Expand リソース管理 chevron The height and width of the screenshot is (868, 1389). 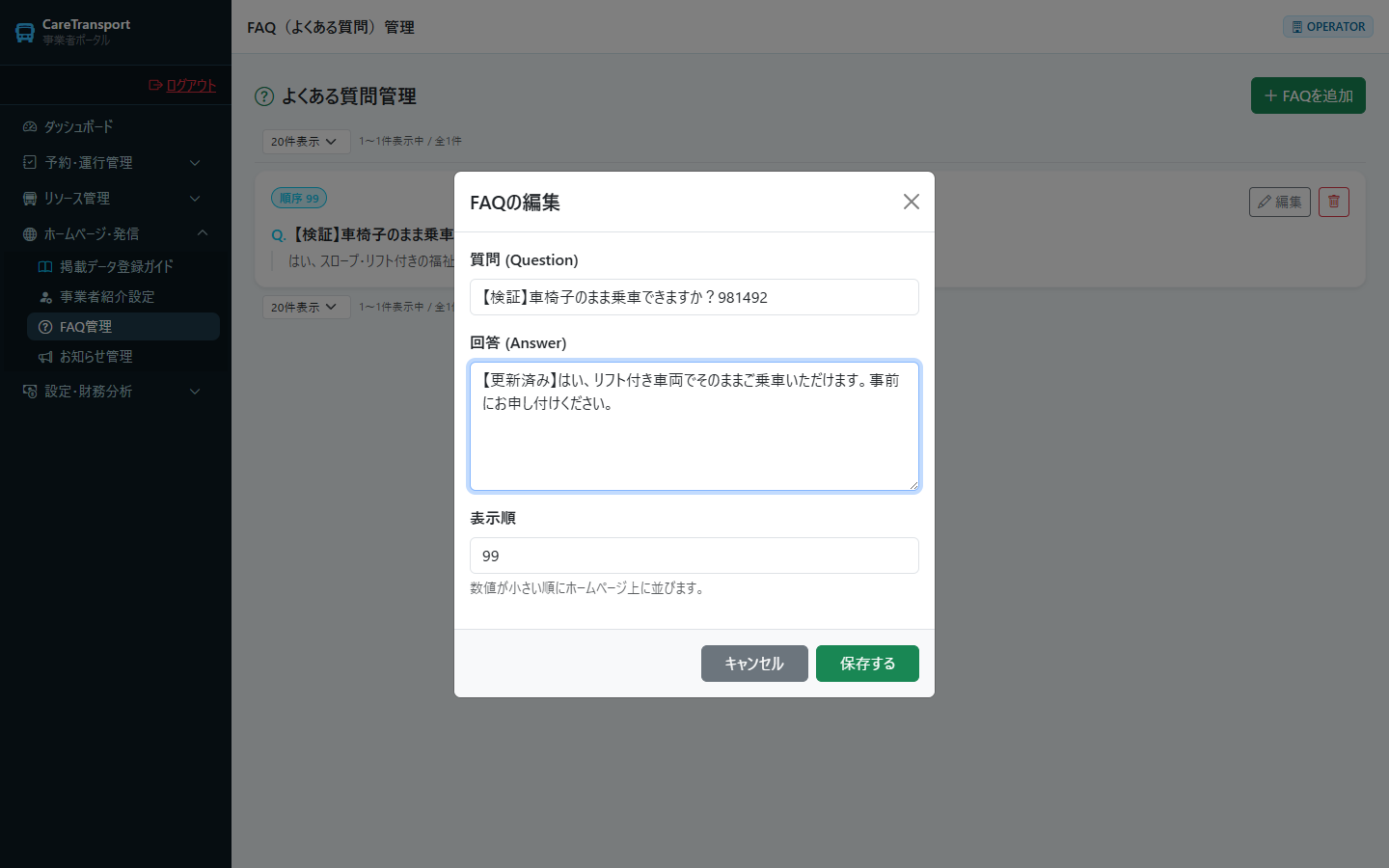point(195,199)
